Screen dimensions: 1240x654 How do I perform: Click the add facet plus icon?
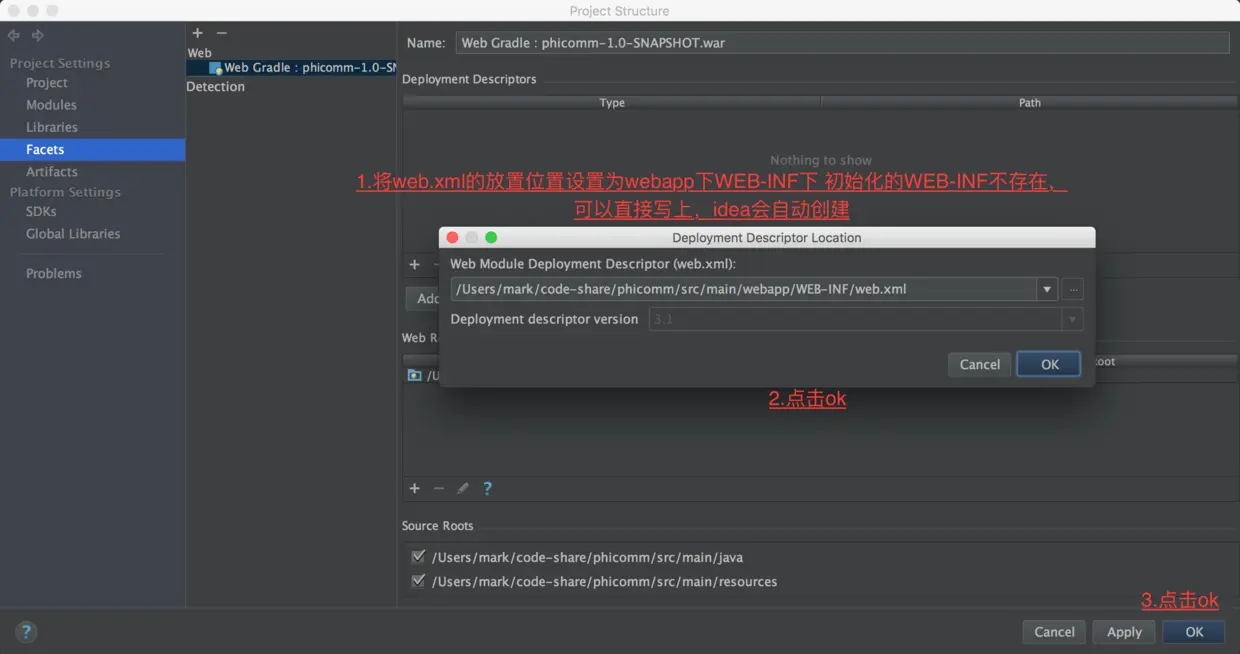coord(197,33)
